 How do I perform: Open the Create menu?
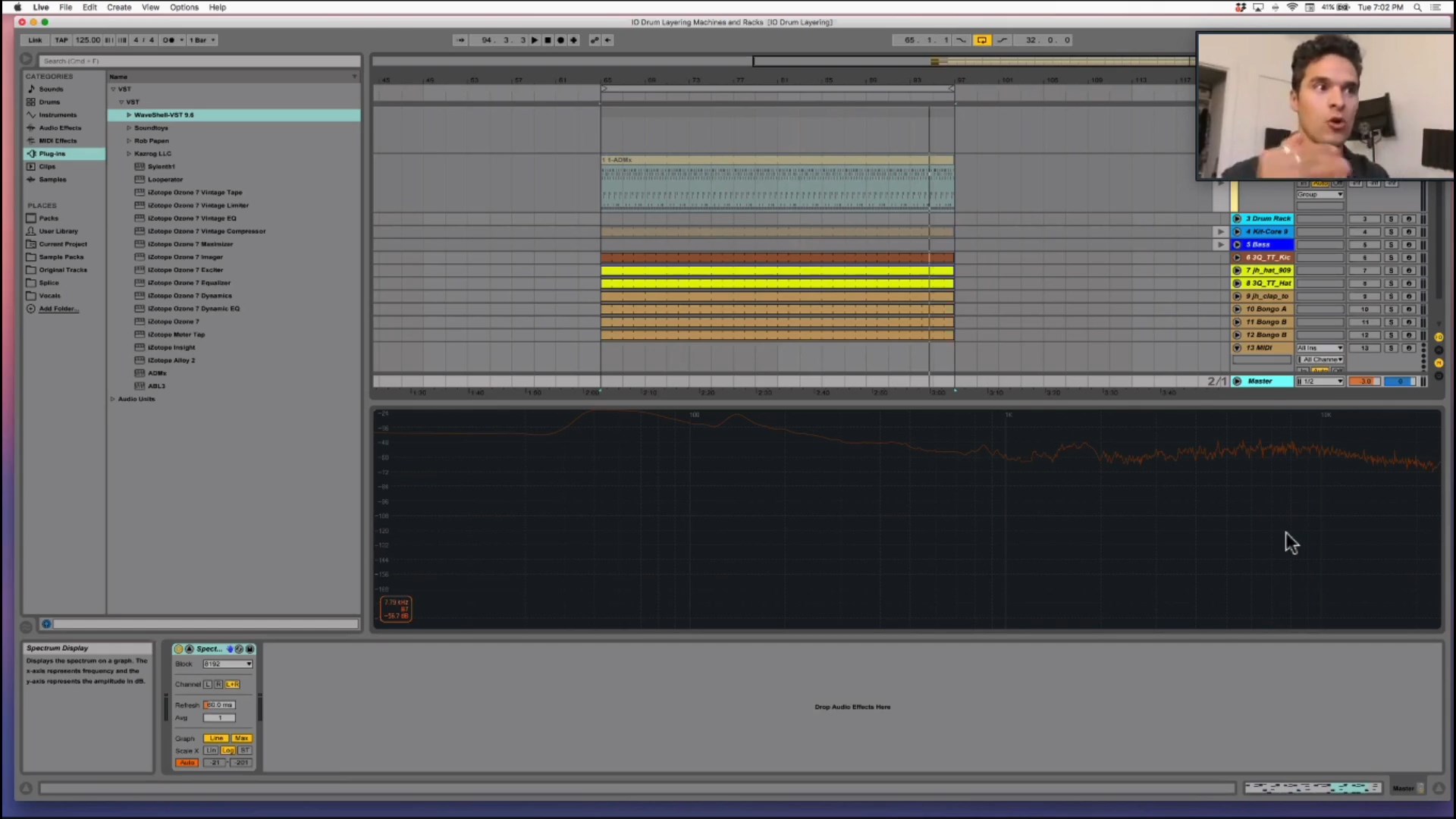tap(119, 8)
